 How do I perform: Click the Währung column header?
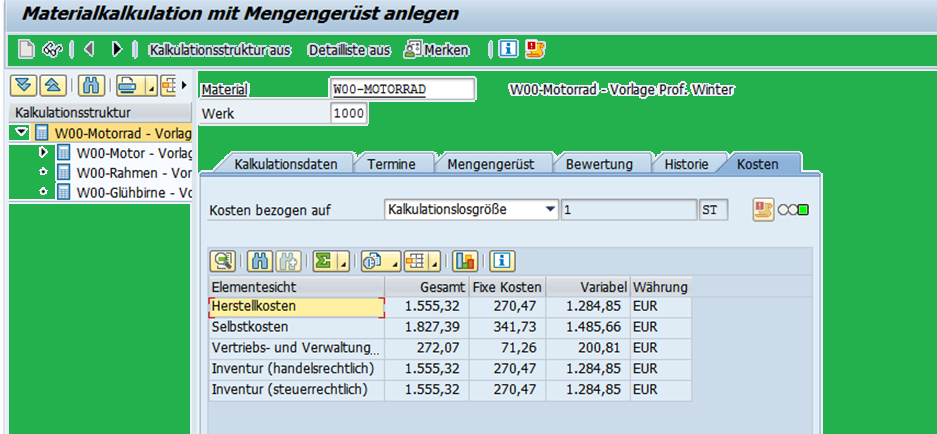click(662, 287)
